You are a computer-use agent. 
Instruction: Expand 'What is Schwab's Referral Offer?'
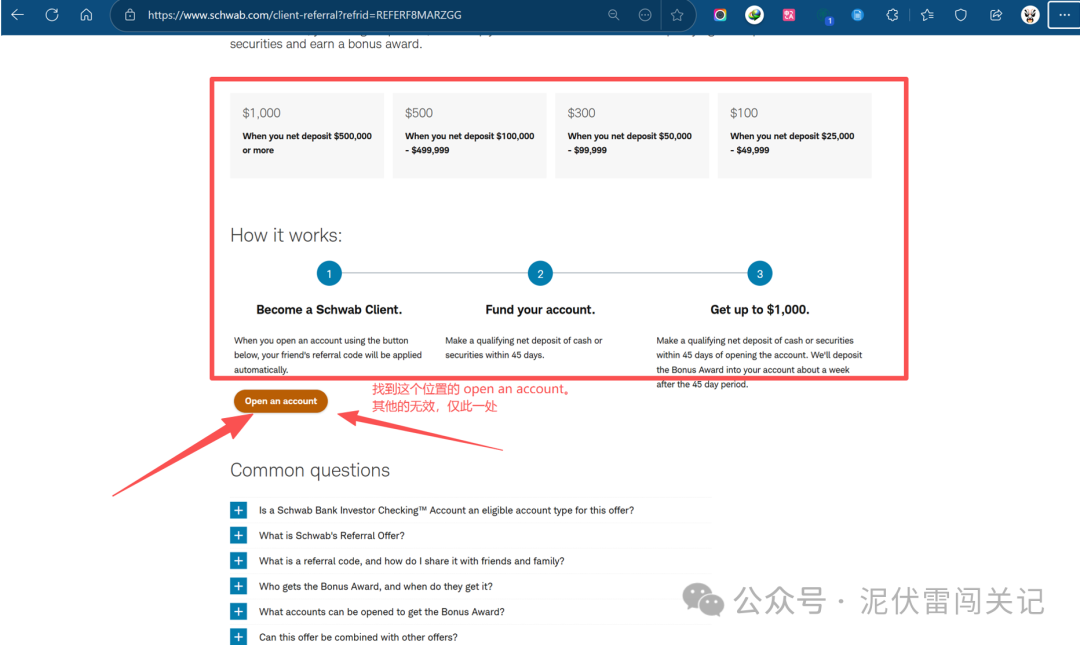tap(238, 535)
